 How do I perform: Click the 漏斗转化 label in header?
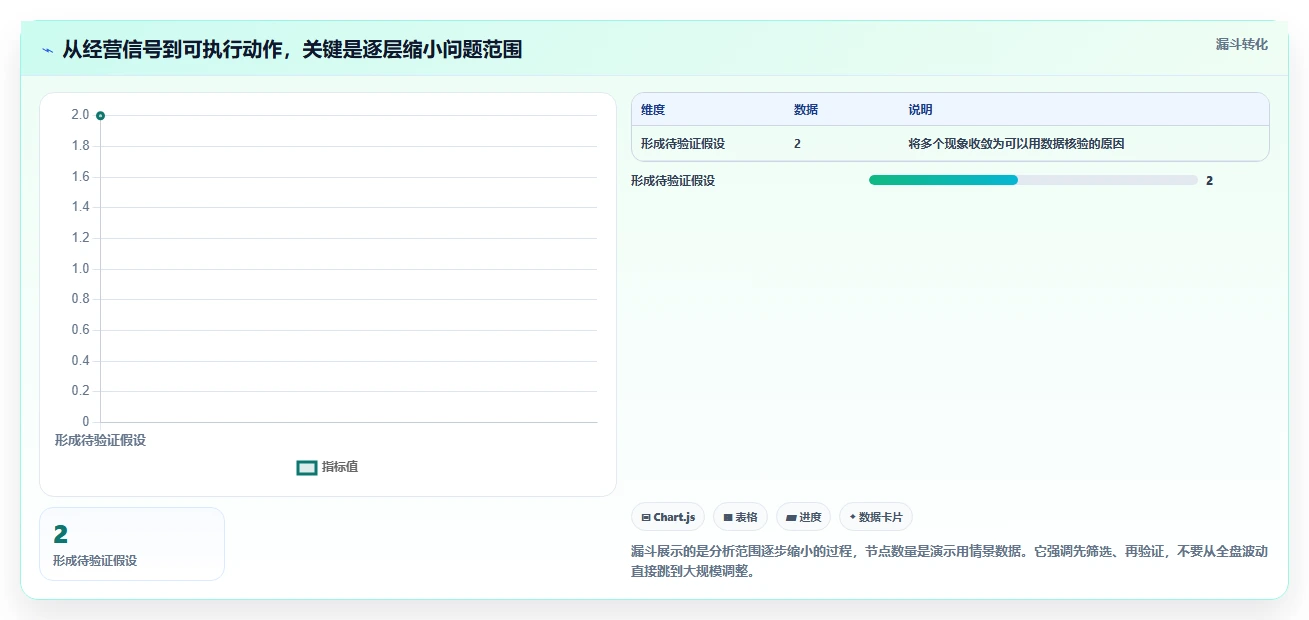(1242, 44)
